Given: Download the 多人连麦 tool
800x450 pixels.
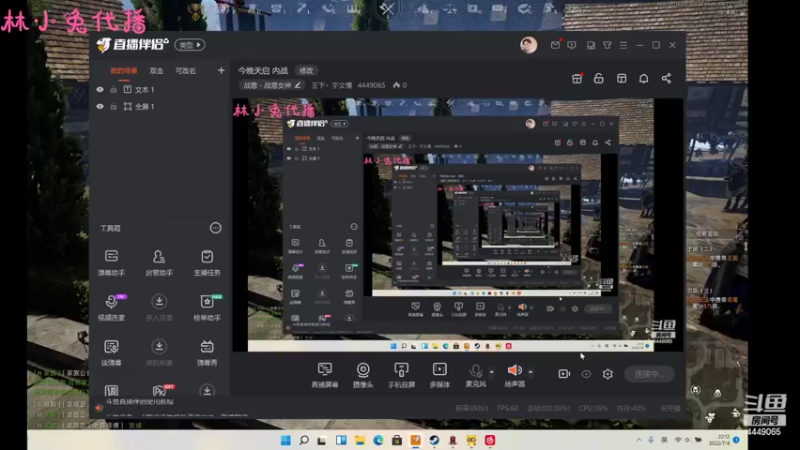Looking at the screenshot, I should point(159,307).
